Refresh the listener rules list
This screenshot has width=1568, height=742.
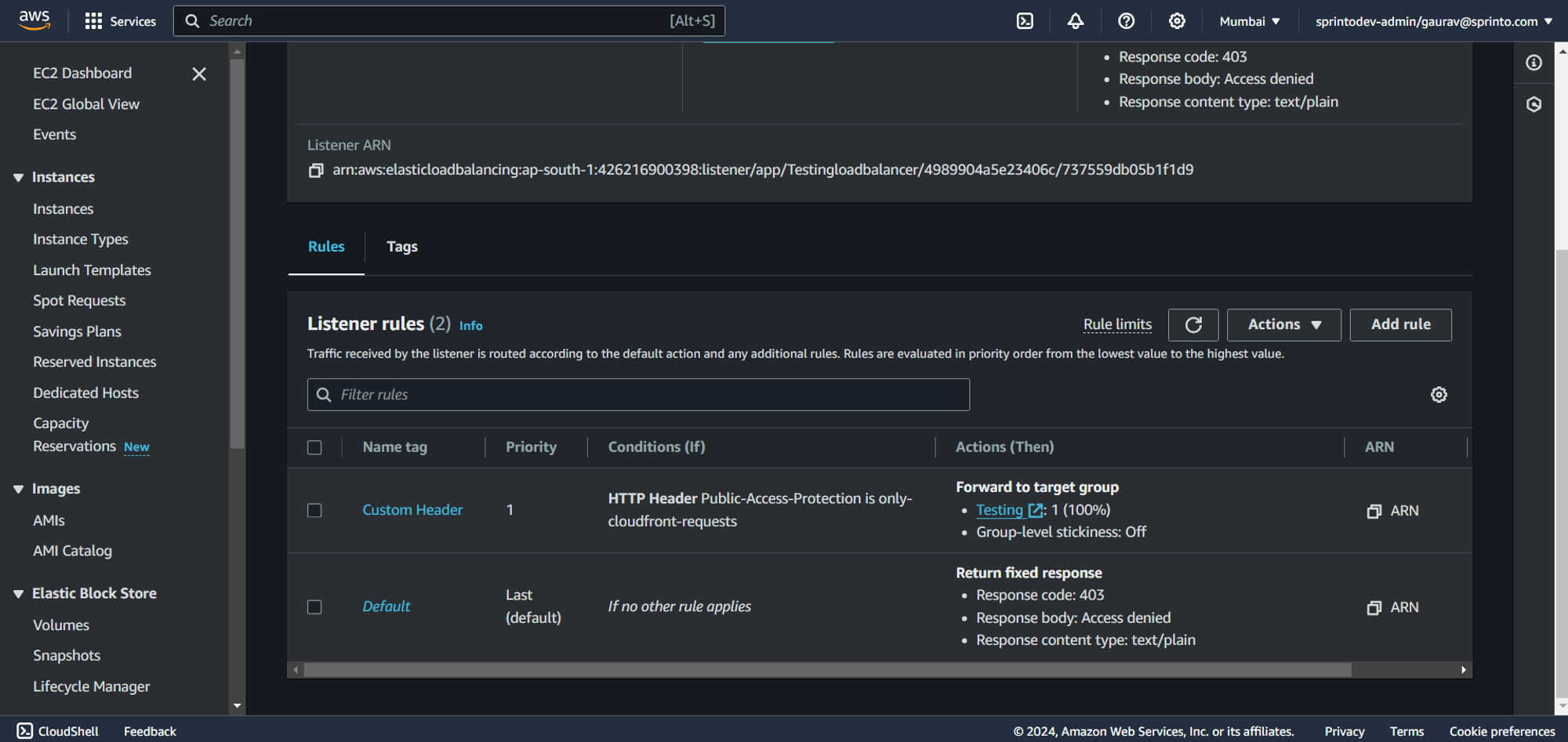click(x=1193, y=325)
